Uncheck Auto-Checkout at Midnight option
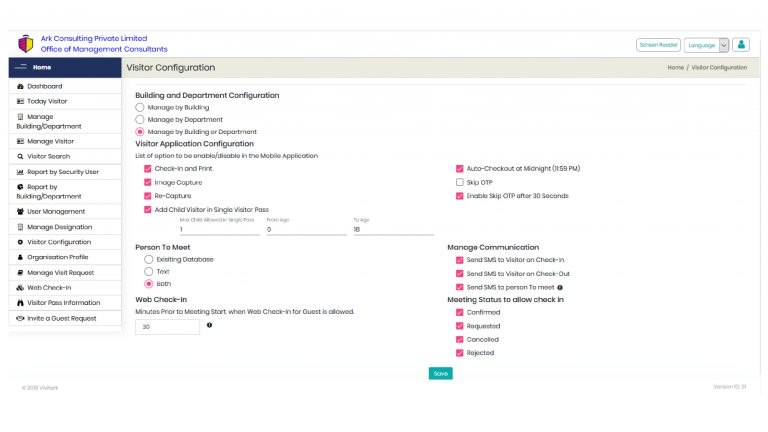 pos(460,169)
